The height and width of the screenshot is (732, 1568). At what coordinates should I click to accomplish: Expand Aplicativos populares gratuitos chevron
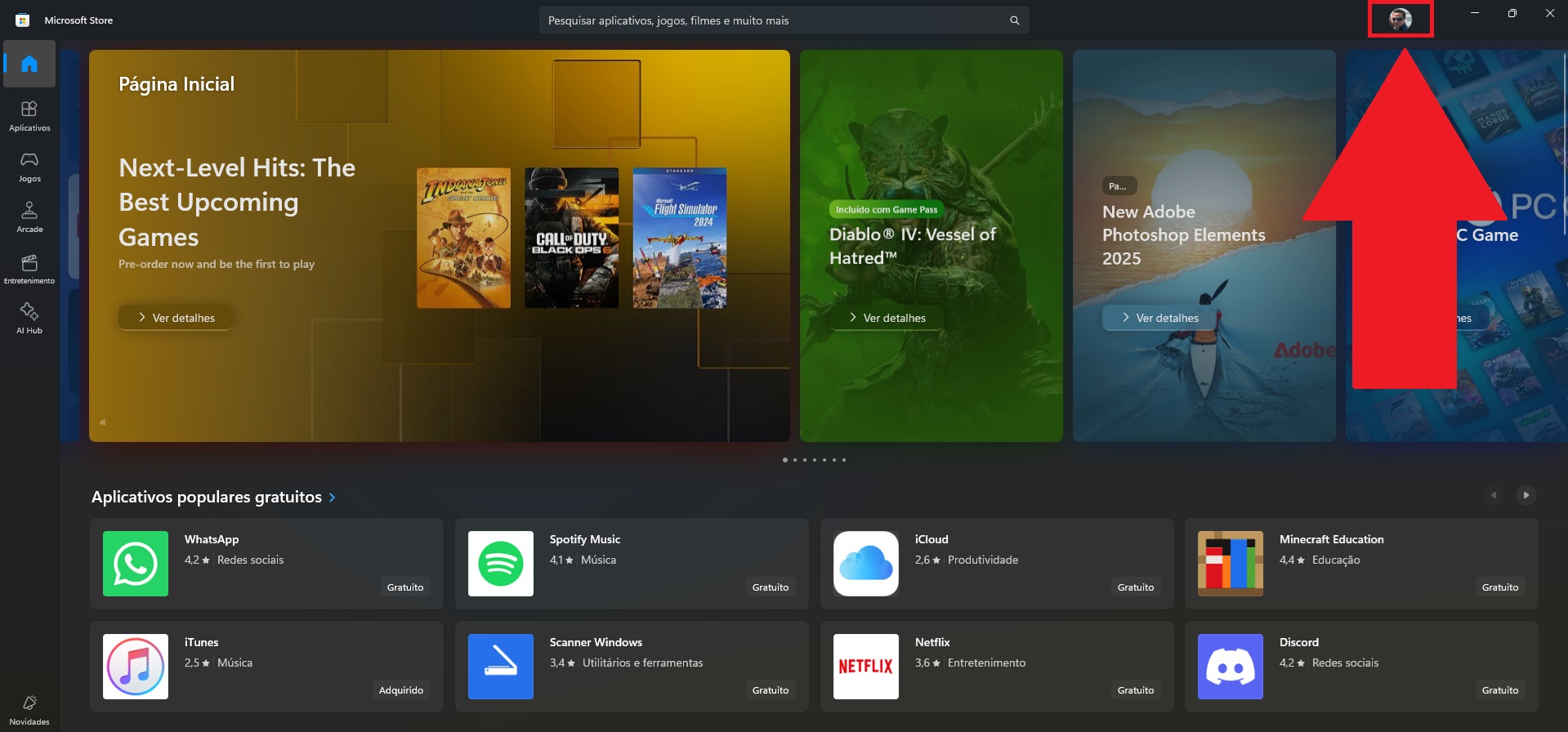(332, 498)
